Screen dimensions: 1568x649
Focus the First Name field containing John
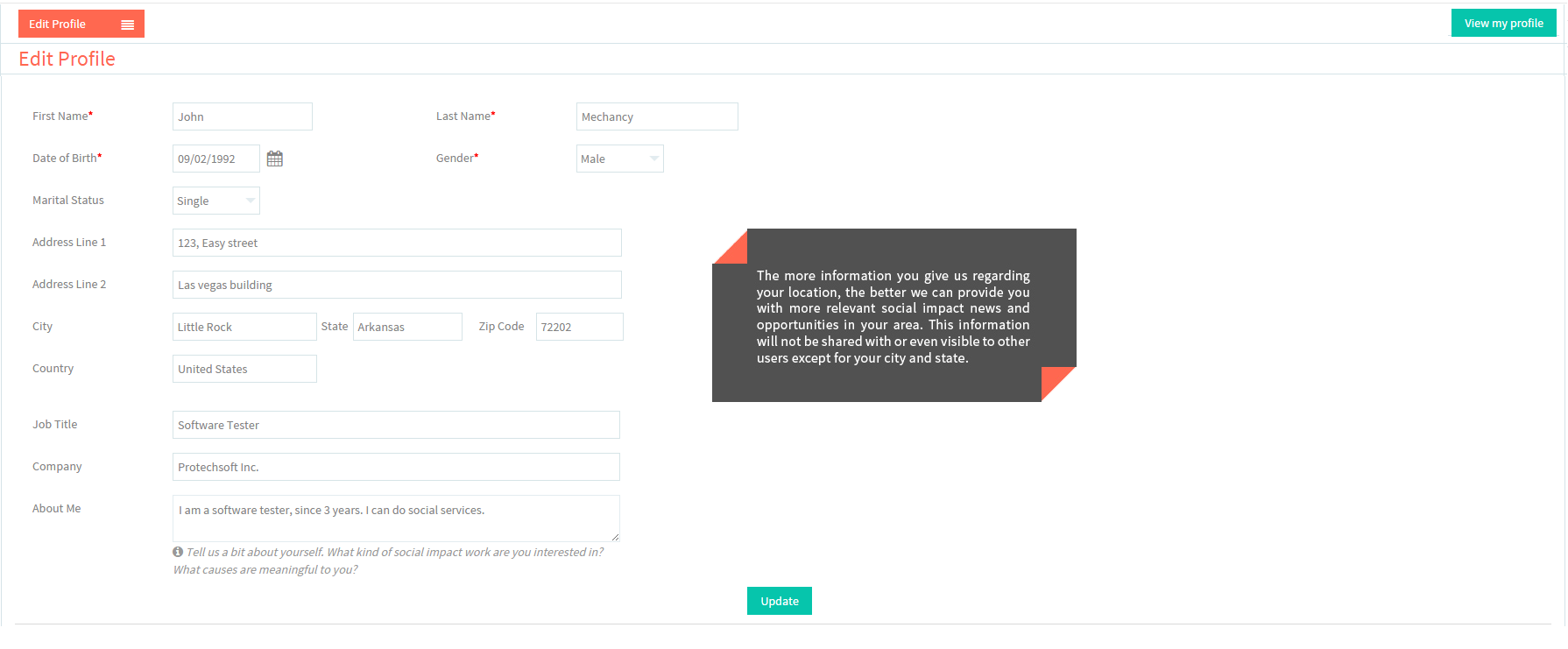point(242,116)
